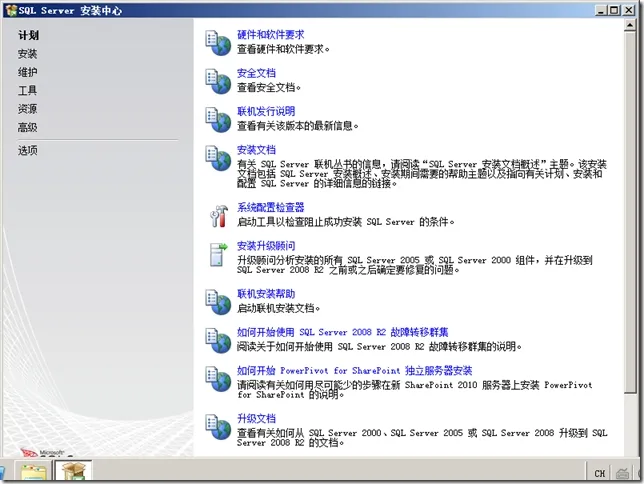
Task: Open the 维护 section in the sidebar
Action: click(28, 72)
